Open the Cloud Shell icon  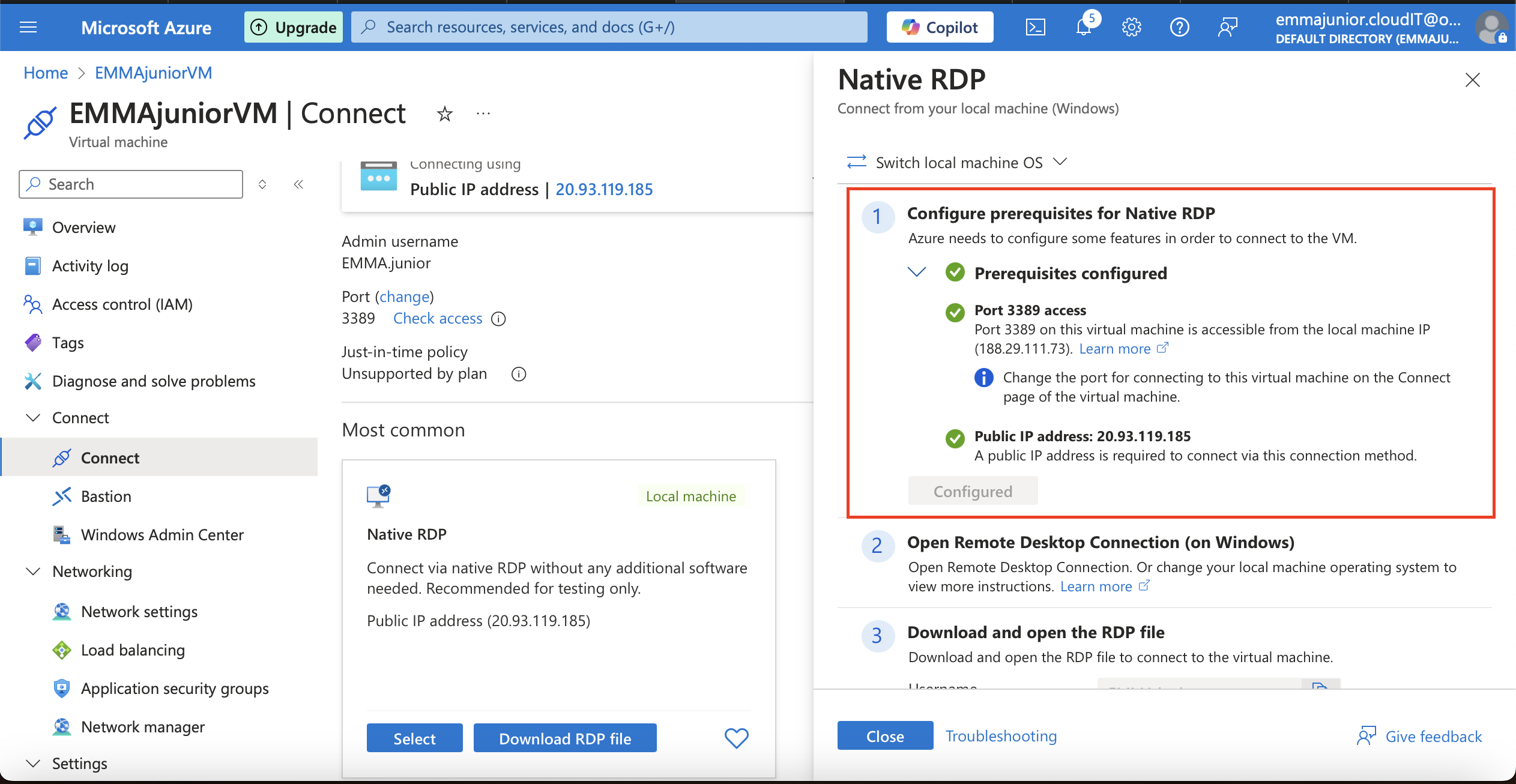pyautogui.click(x=1036, y=27)
